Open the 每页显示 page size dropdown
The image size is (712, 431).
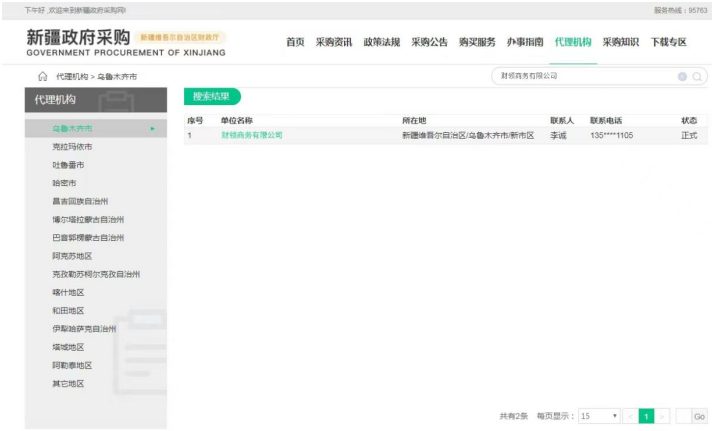[x=599, y=415]
